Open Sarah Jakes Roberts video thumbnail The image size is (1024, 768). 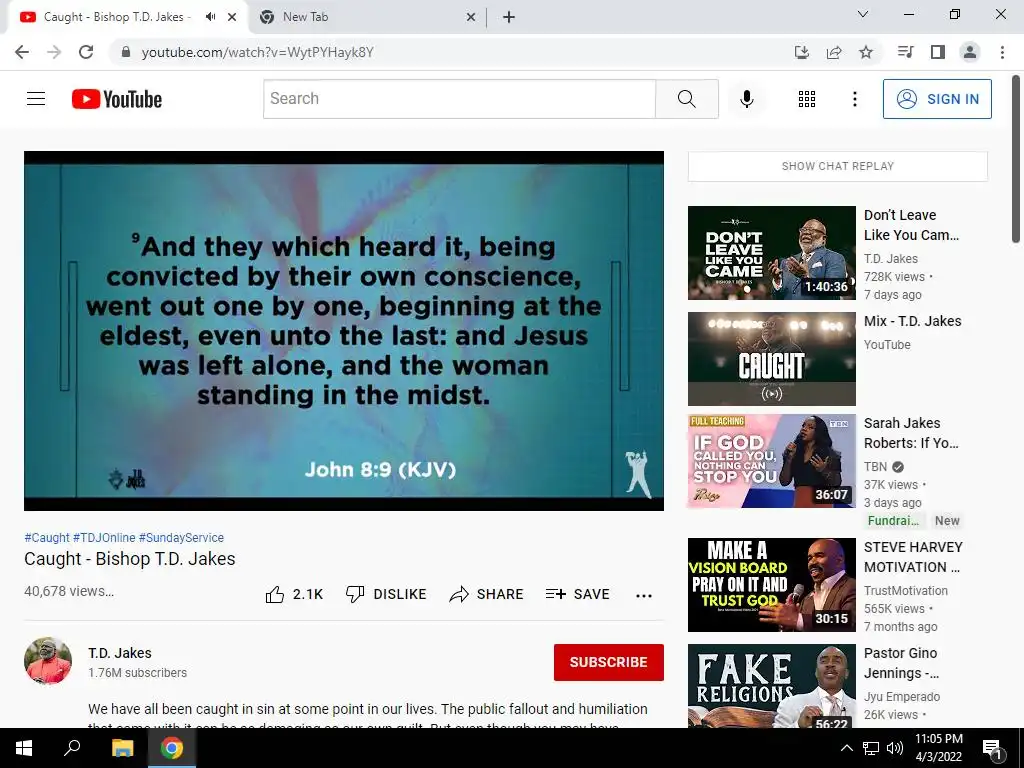pos(771,460)
